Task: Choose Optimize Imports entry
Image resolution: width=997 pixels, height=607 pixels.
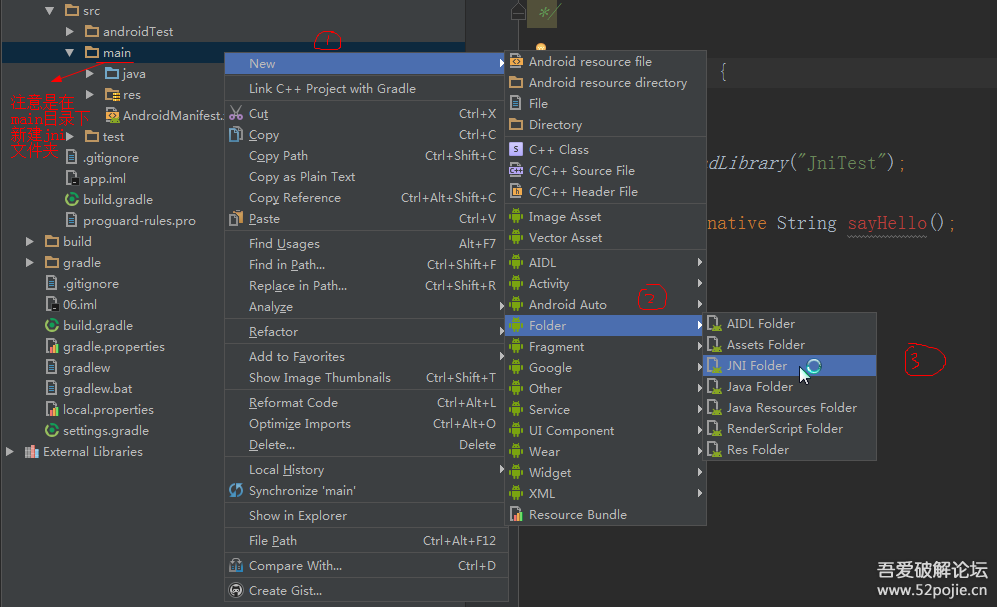Action: [x=366, y=423]
